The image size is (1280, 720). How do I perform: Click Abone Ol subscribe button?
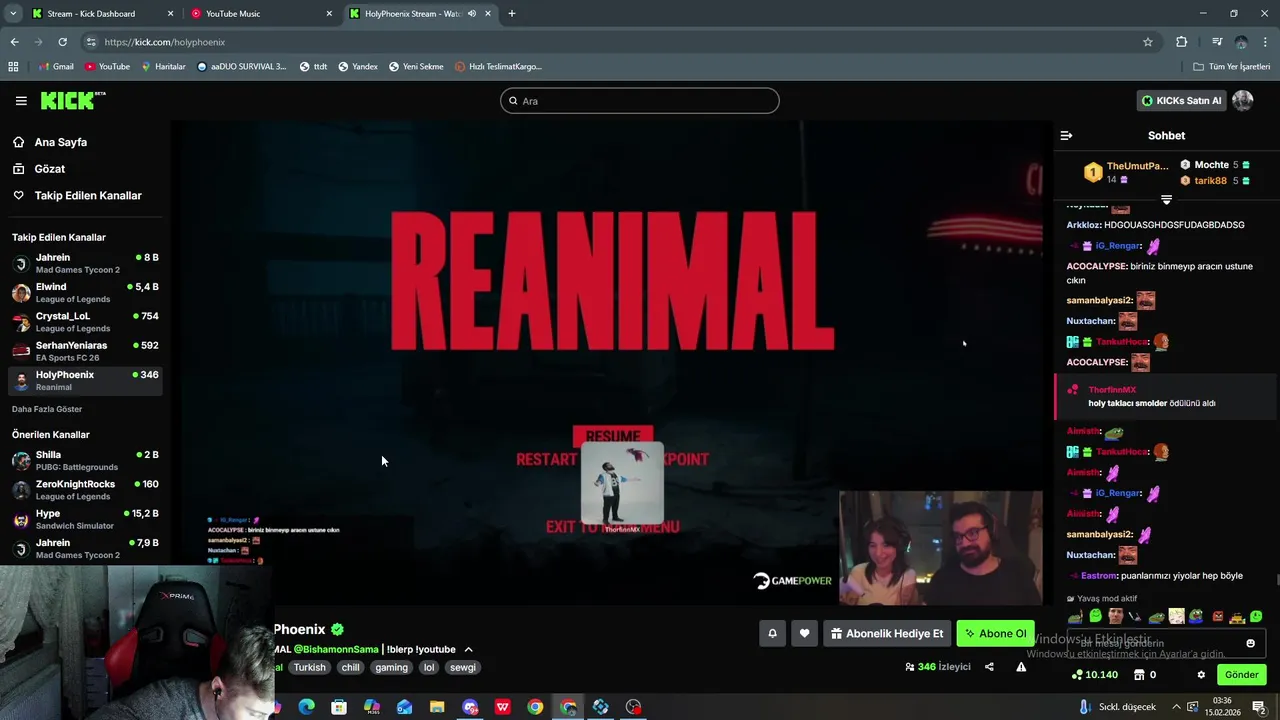[x=995, y=633]
